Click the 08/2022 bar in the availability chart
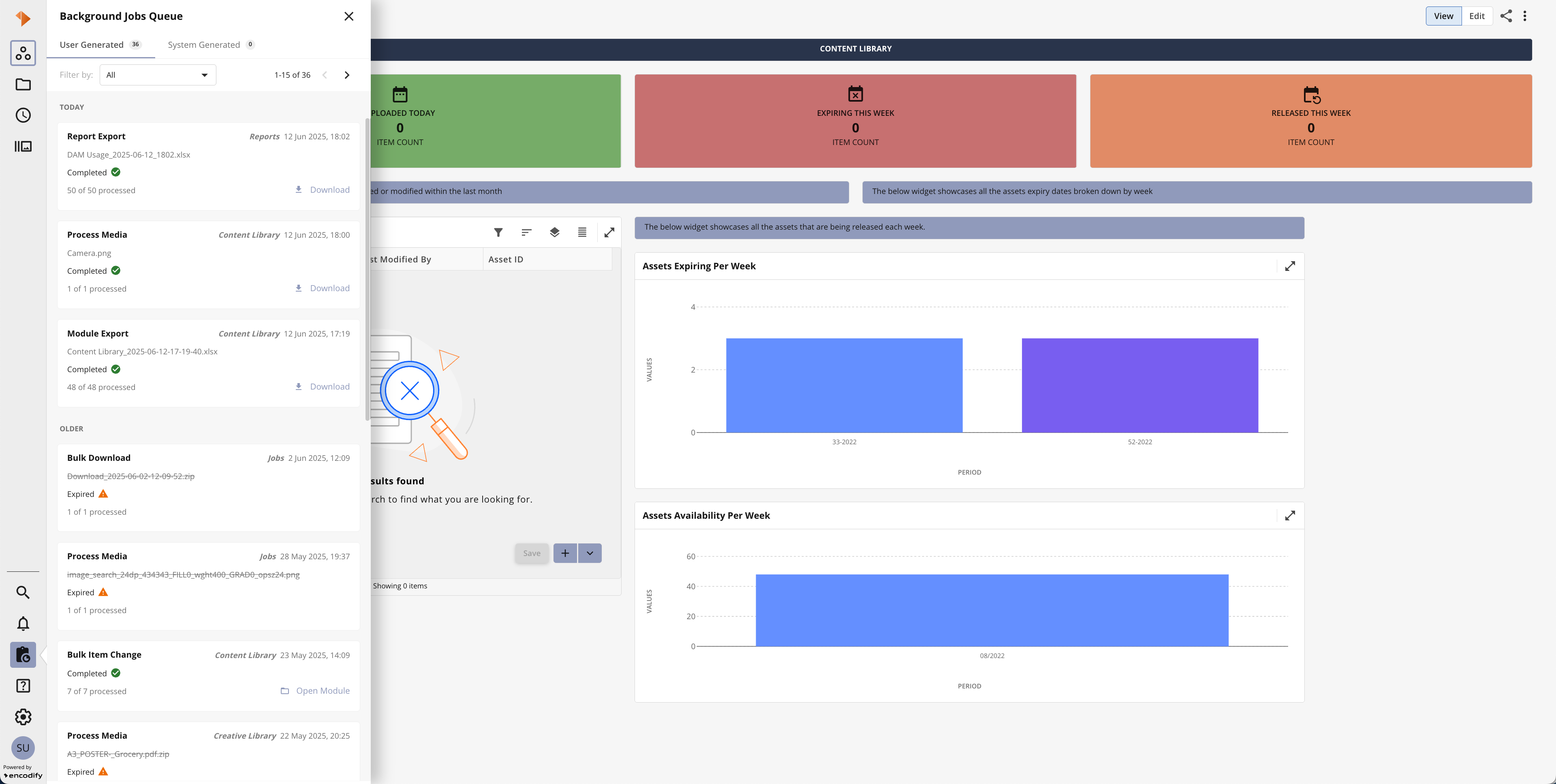Image resolution: width=1556 pixels, height=784 pixels. click(x=992, y=610)
